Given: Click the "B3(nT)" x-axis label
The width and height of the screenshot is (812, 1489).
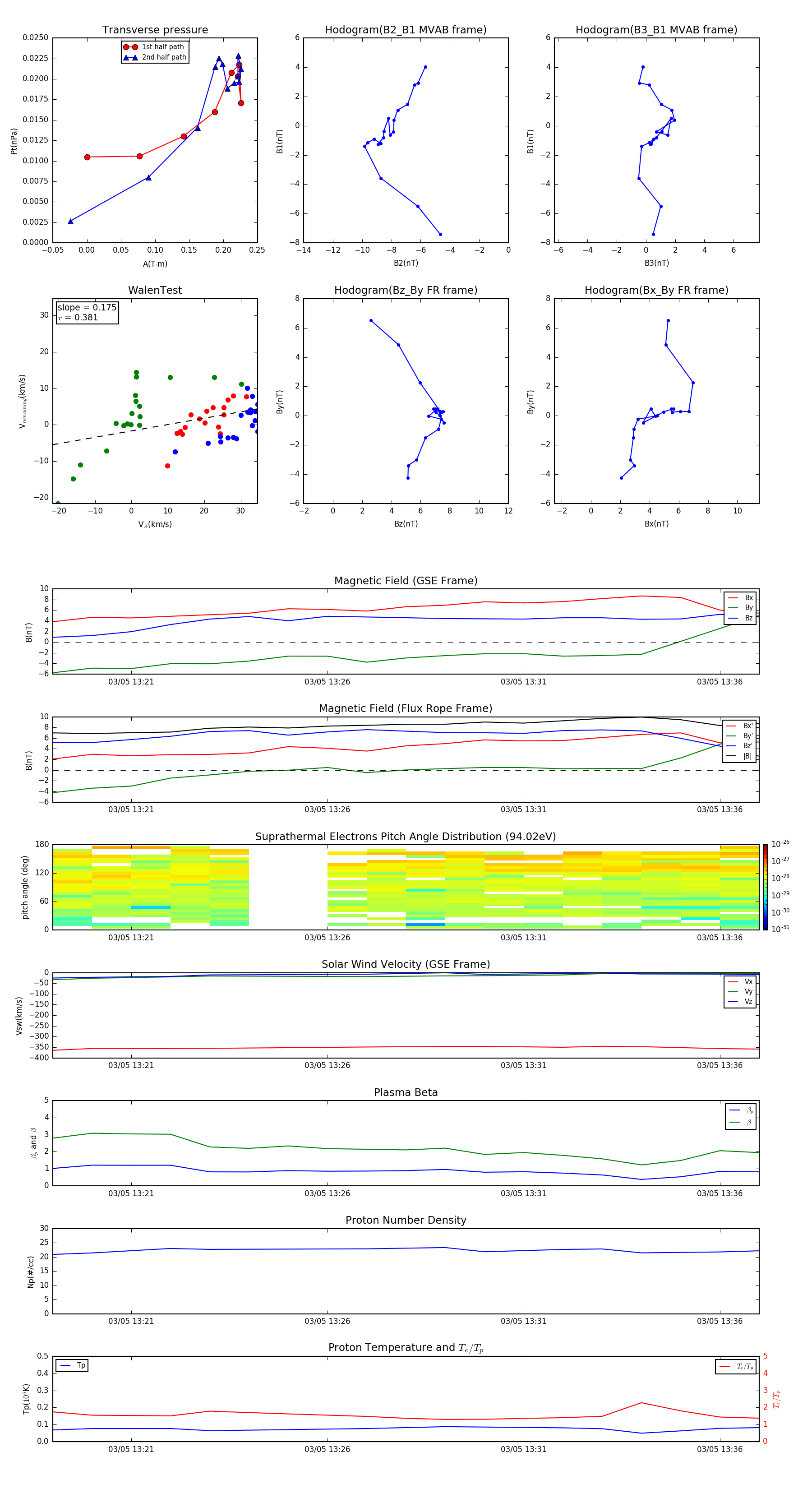Looking at the screenshot, I should (x=656, y=263).
